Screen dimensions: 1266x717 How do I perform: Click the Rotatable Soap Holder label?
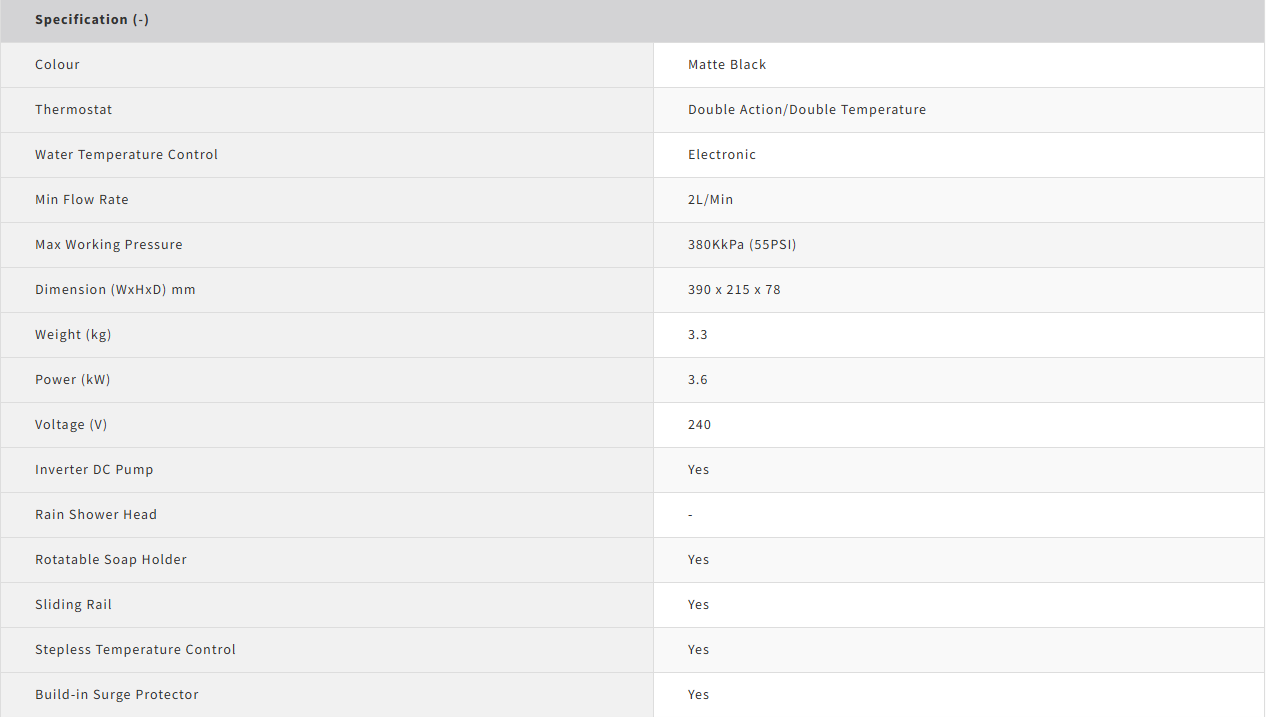click(x=111, y=560)
